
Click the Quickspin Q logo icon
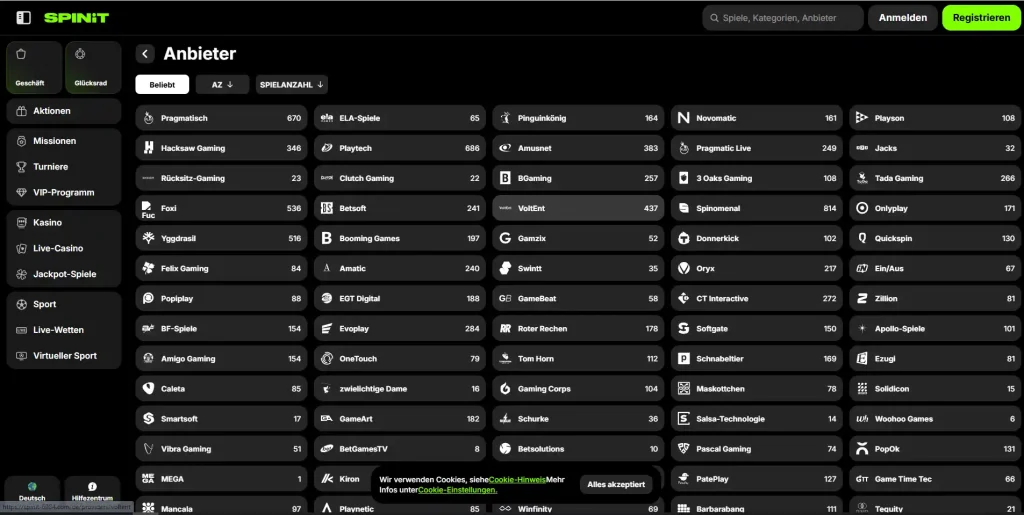[862, 238]
